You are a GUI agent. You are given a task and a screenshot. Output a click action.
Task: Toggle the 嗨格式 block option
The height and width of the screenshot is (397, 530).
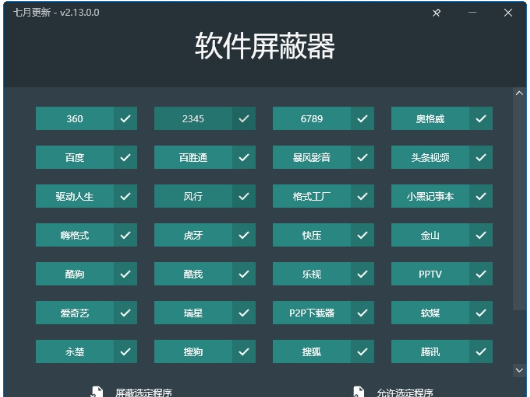[x=87, y=235]
